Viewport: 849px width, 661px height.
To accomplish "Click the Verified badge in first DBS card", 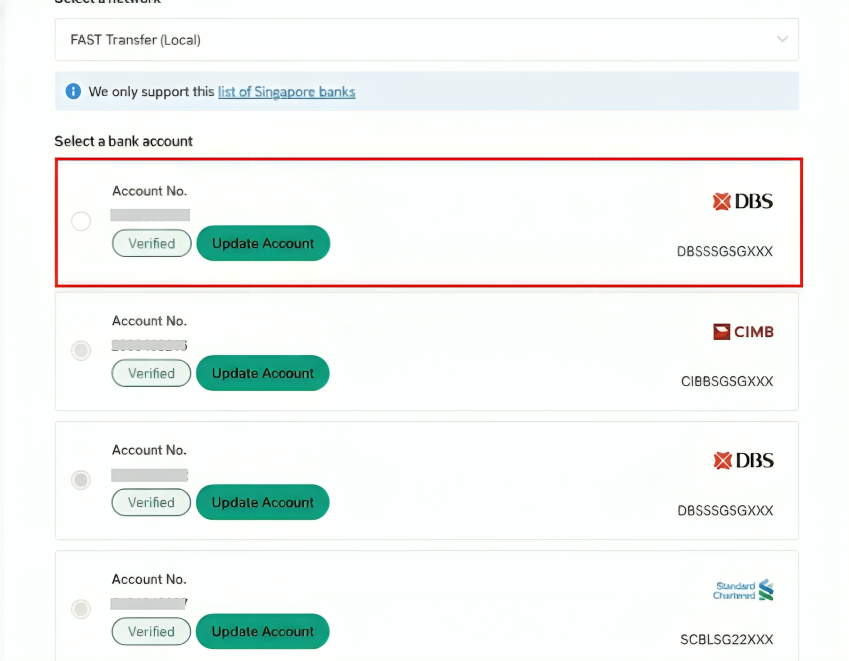I will pyautogui.click(x=152, y=243).
